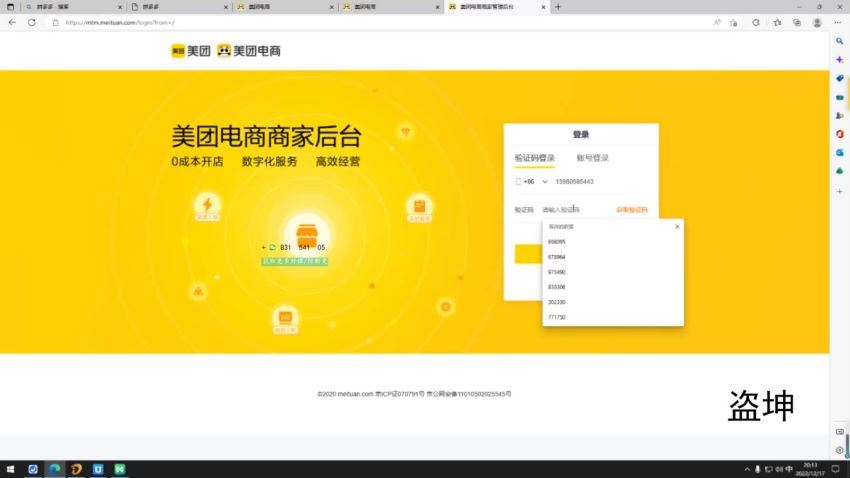Open the notification center icon

click(835, 469)
